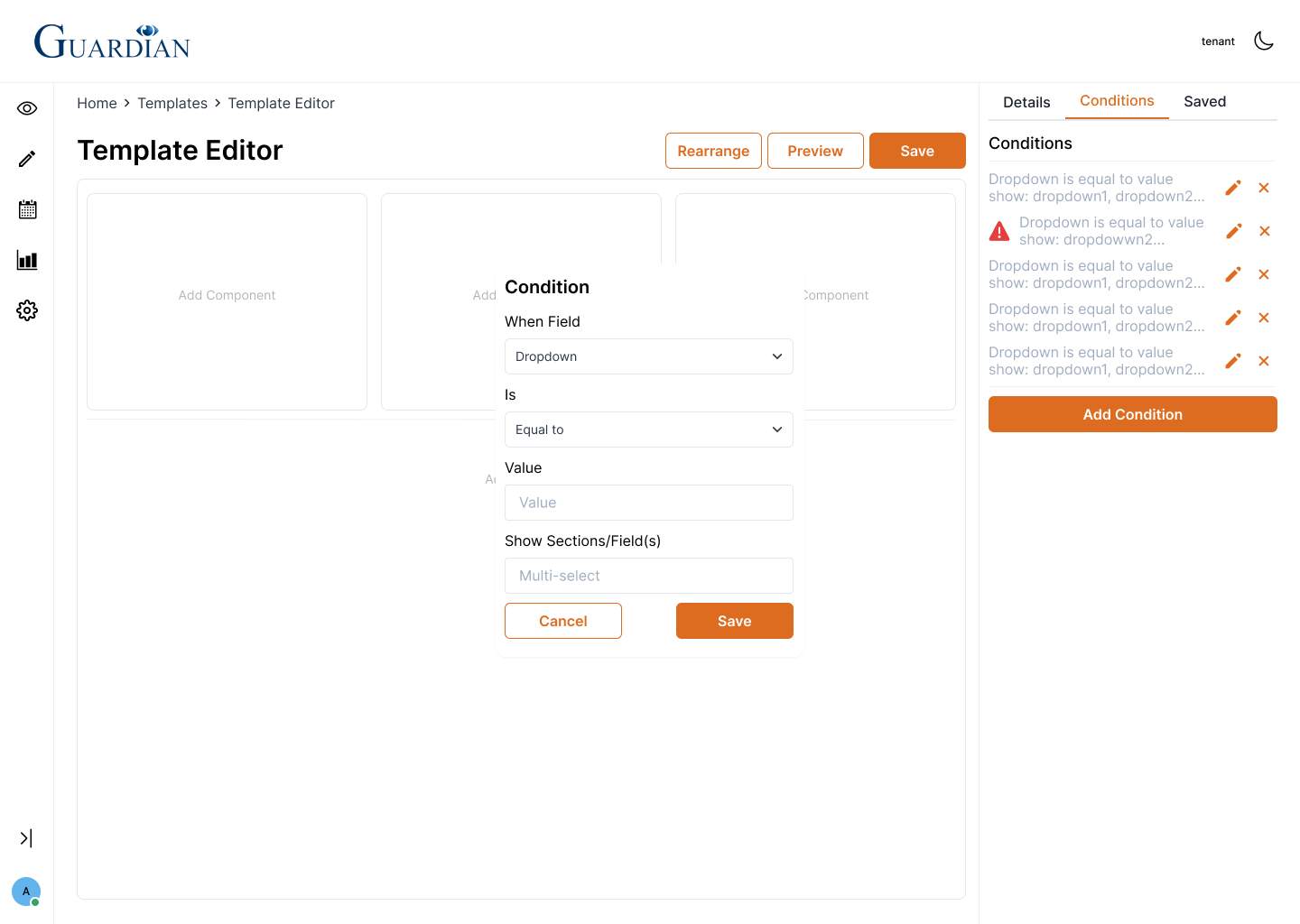
Task: Click the eye icon in the left sidebar
Action: point(27,108)
